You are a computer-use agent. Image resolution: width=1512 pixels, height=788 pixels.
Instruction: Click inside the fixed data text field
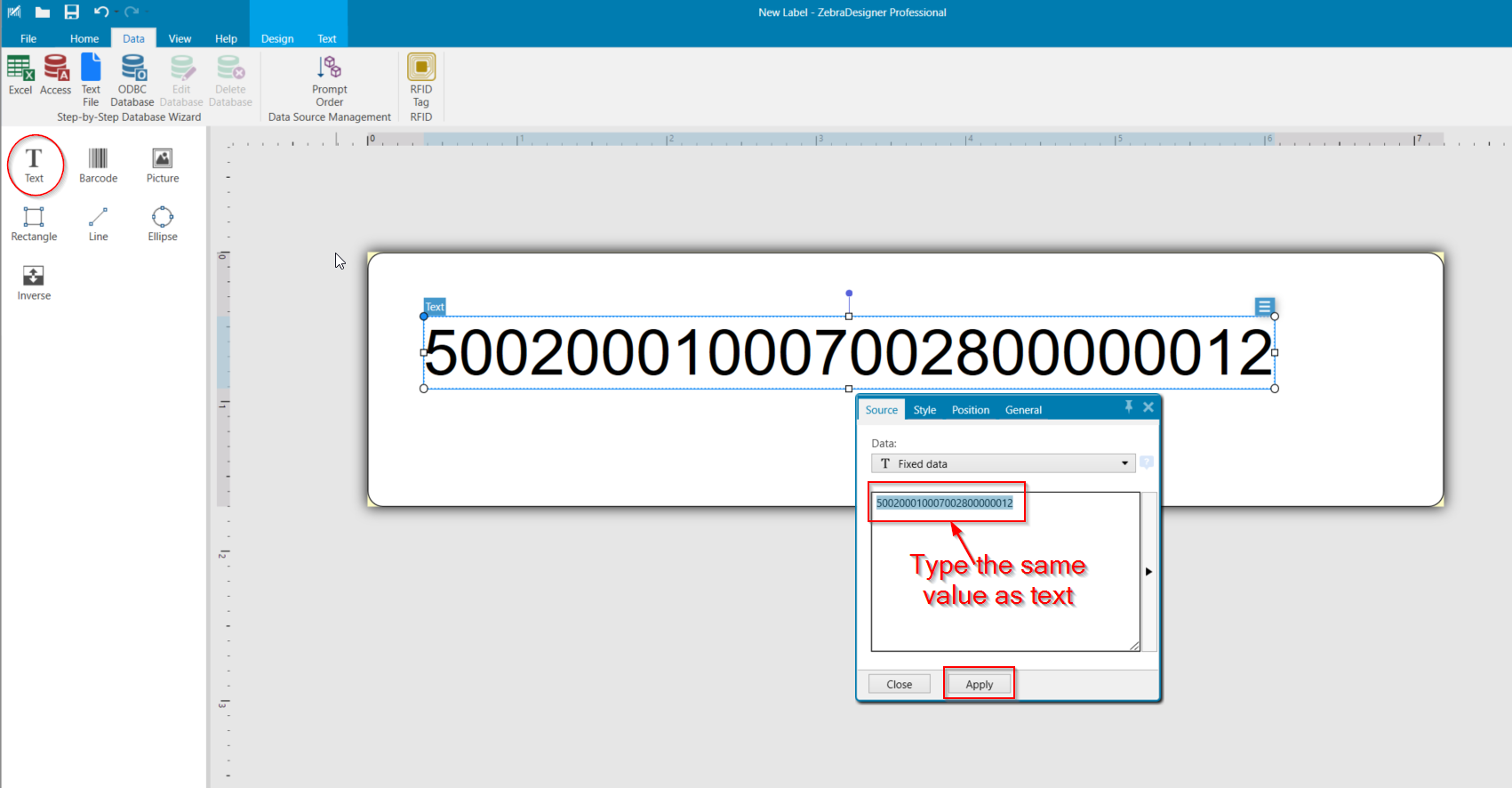[1004, 578]
